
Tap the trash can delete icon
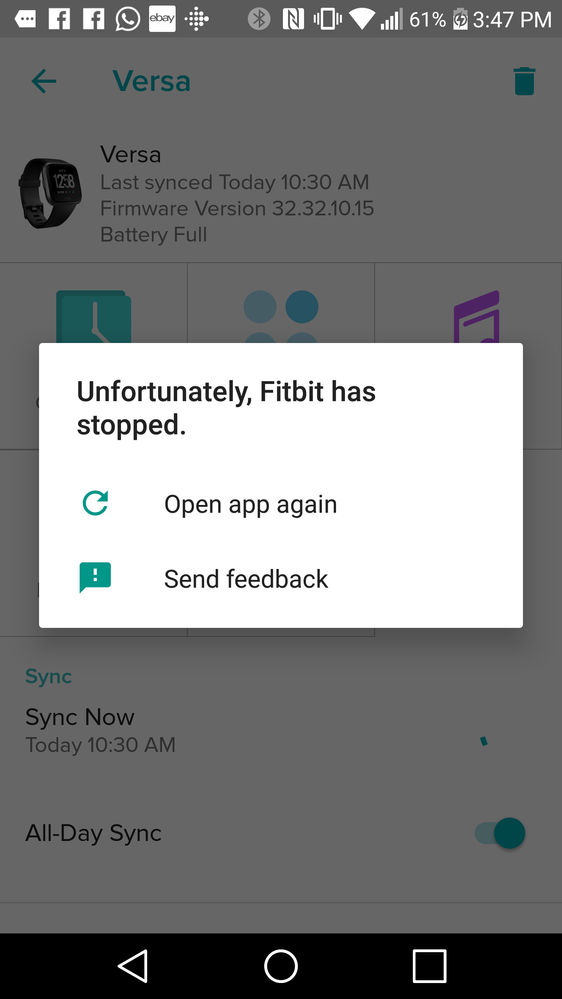(524, 82)
